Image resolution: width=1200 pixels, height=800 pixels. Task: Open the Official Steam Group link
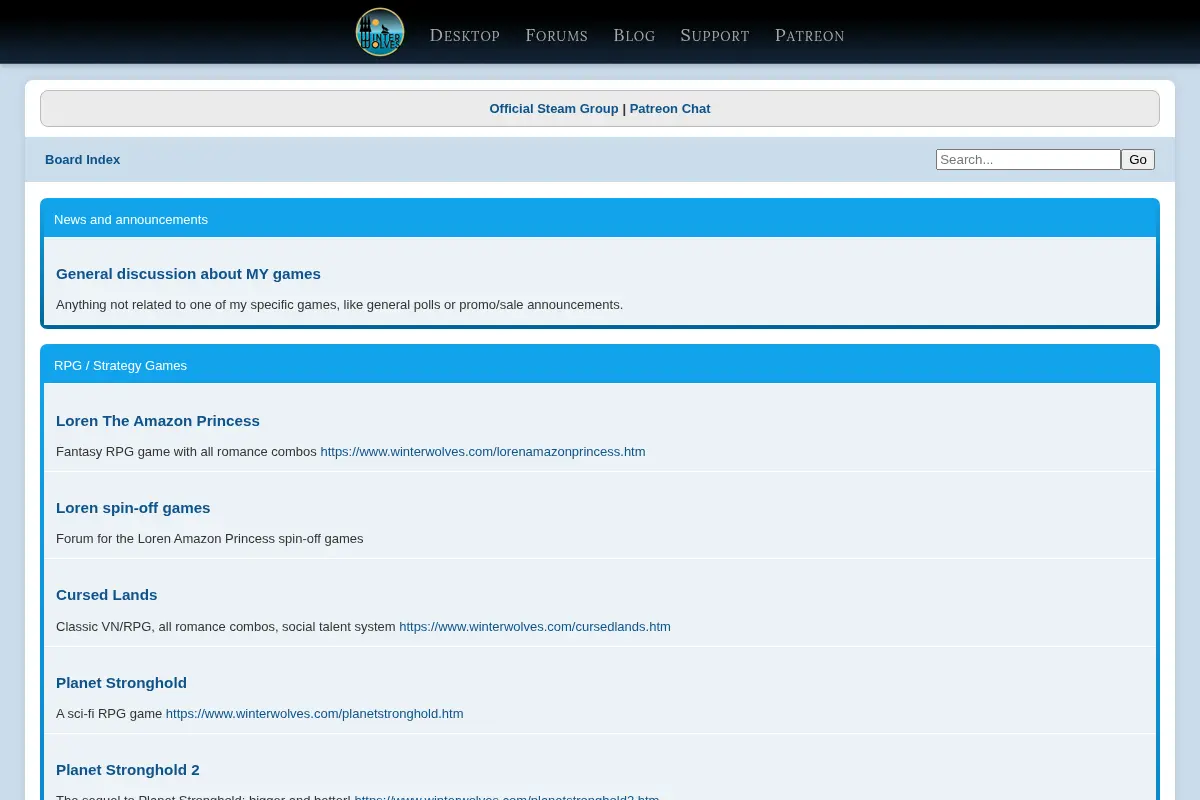tap(554, 109)
